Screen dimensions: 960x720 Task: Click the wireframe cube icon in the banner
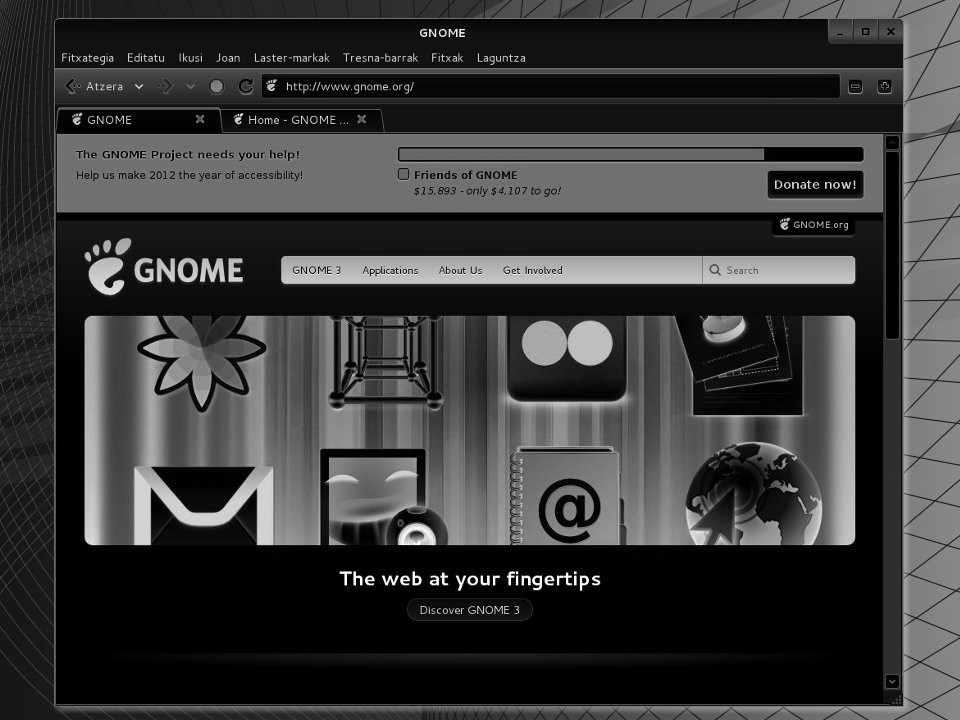tap(385, 362)
